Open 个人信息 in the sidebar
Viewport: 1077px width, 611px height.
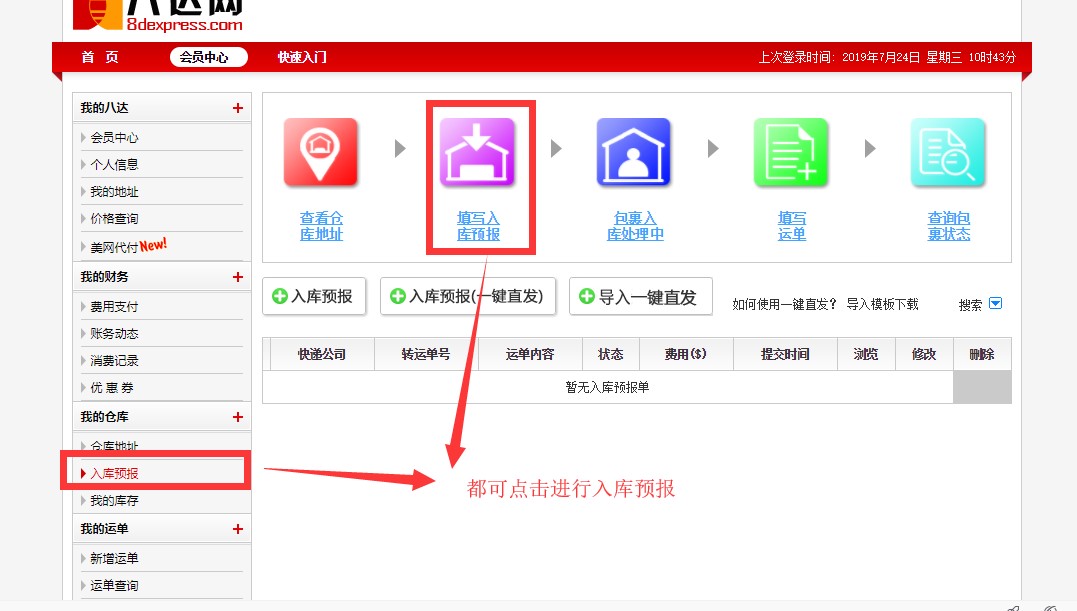[x=114, y=165]
